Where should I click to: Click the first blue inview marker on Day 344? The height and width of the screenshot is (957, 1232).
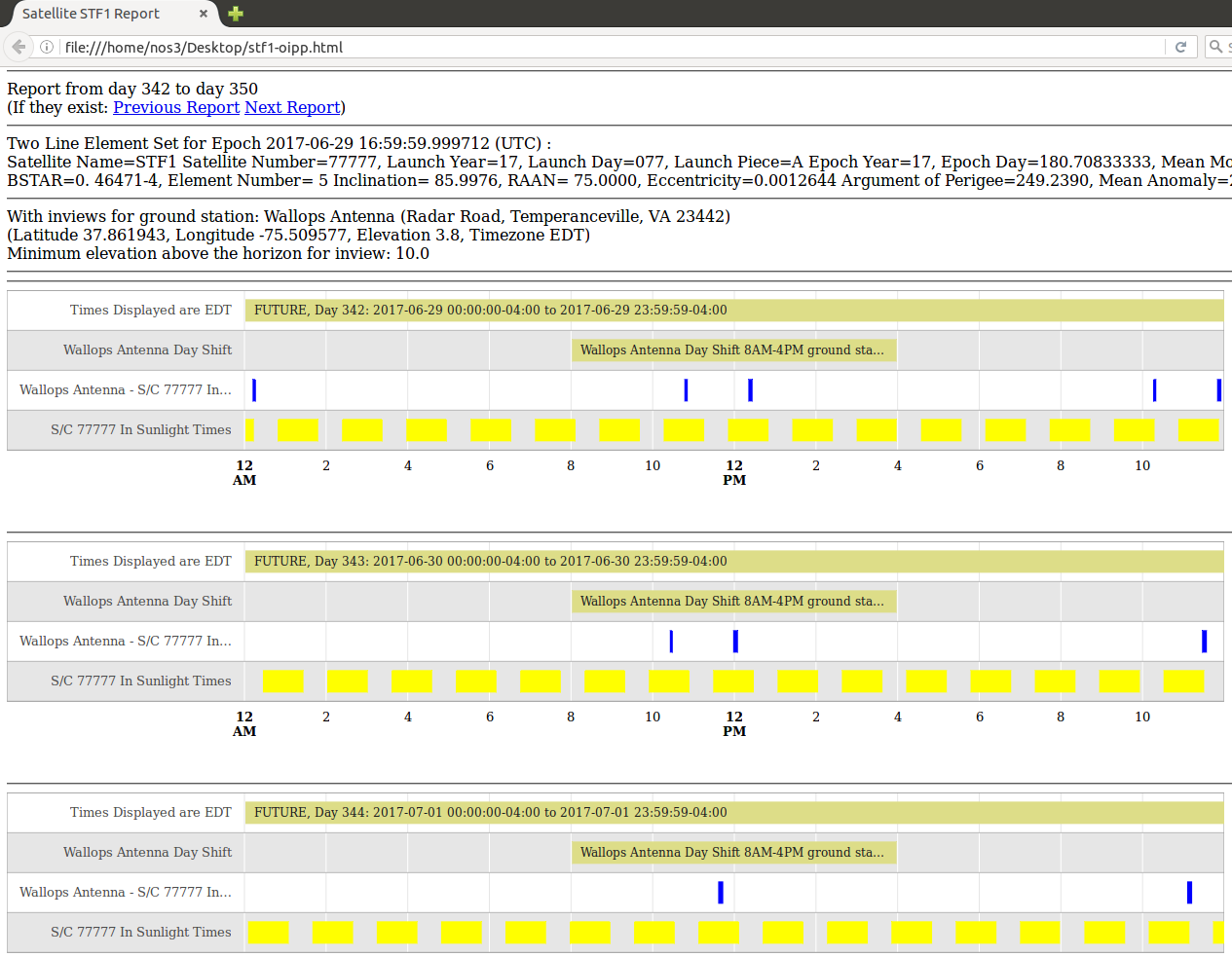click(721, 892)
